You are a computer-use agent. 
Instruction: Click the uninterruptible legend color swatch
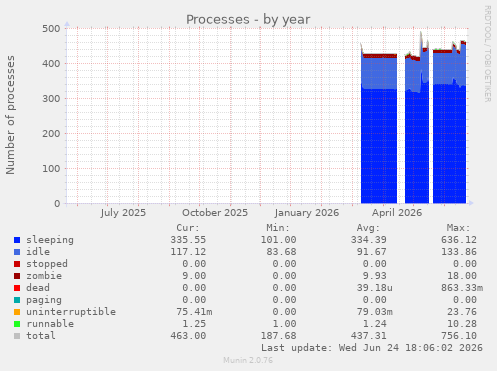(x=17, y=312)
